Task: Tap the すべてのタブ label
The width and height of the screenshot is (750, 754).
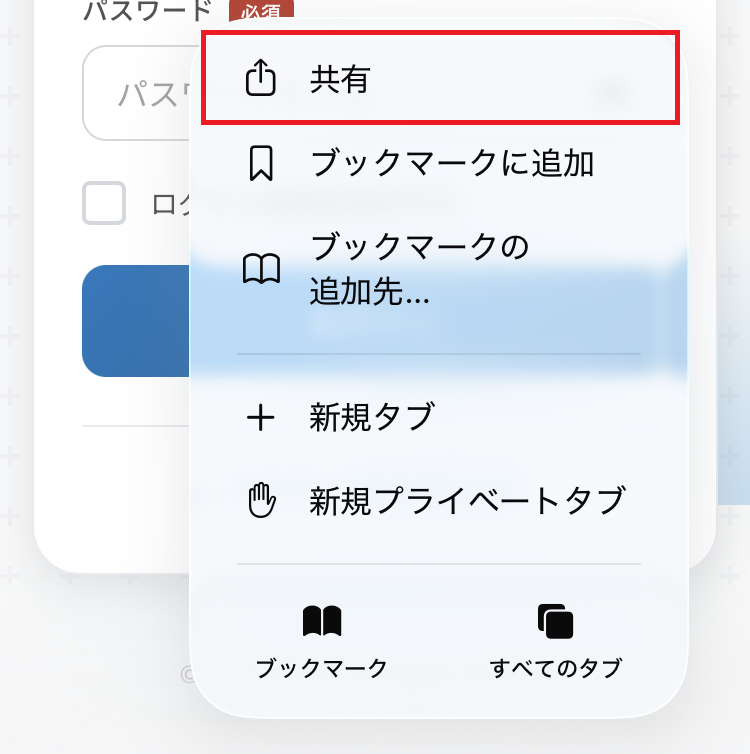Action: tap(556, 668)
